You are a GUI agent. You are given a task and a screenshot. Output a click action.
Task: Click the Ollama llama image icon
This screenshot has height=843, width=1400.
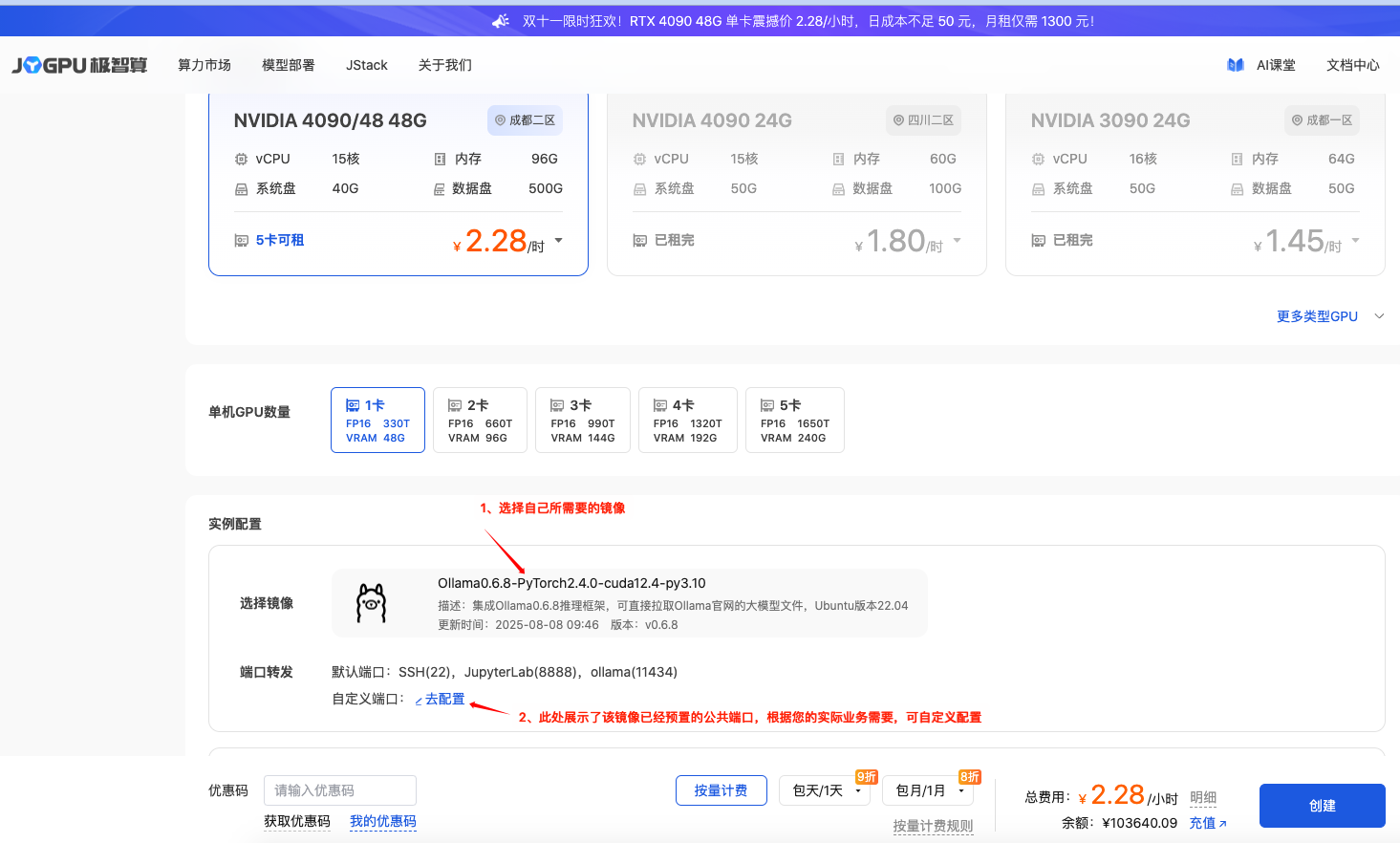pos(371,603)
